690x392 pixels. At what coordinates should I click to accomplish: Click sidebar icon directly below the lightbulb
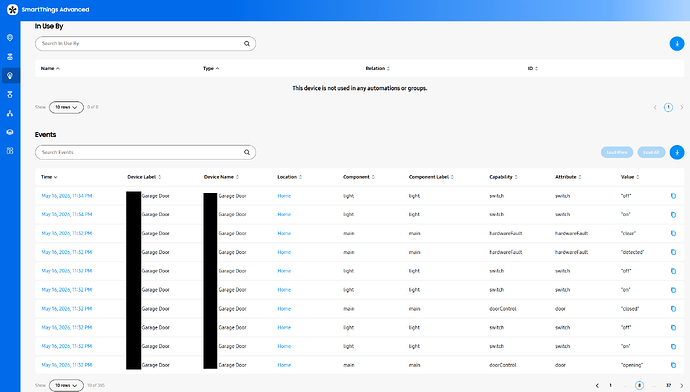(x=10, y=95)
